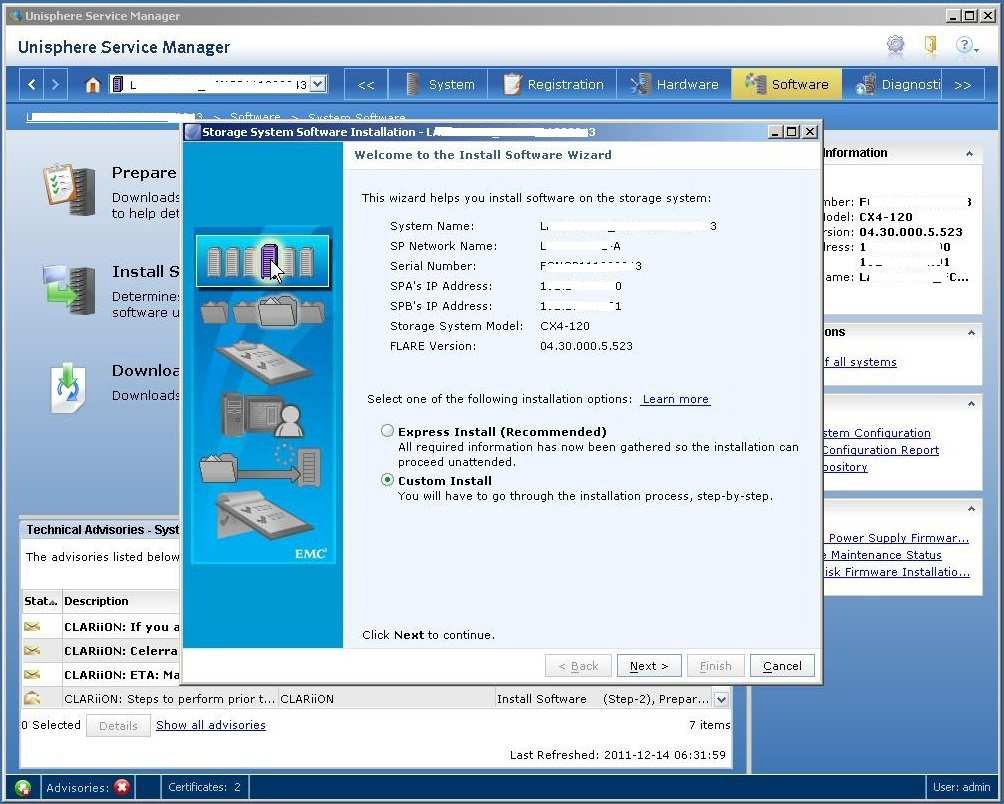Click the Next button in wizard

pyautogui.click(x=649, y=666)
